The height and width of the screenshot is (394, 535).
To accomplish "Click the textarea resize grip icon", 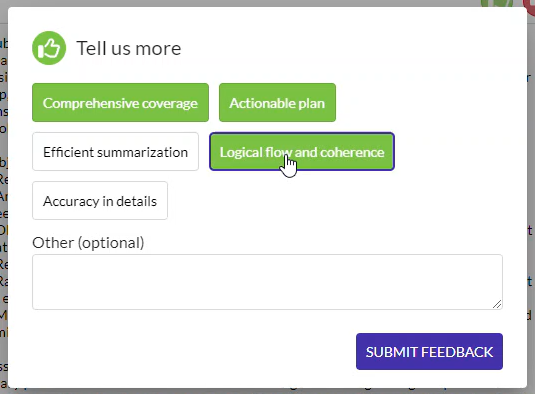I will click(497, 304).
